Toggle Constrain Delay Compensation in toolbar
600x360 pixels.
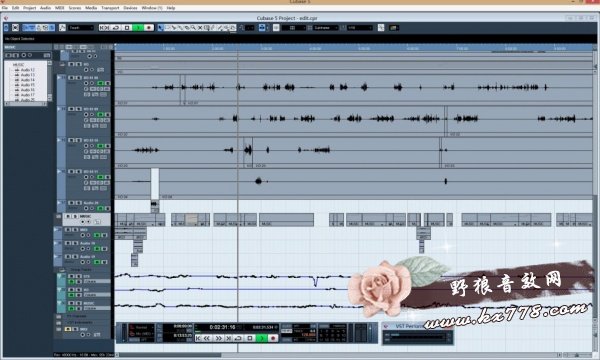click(x=15, y=28)
